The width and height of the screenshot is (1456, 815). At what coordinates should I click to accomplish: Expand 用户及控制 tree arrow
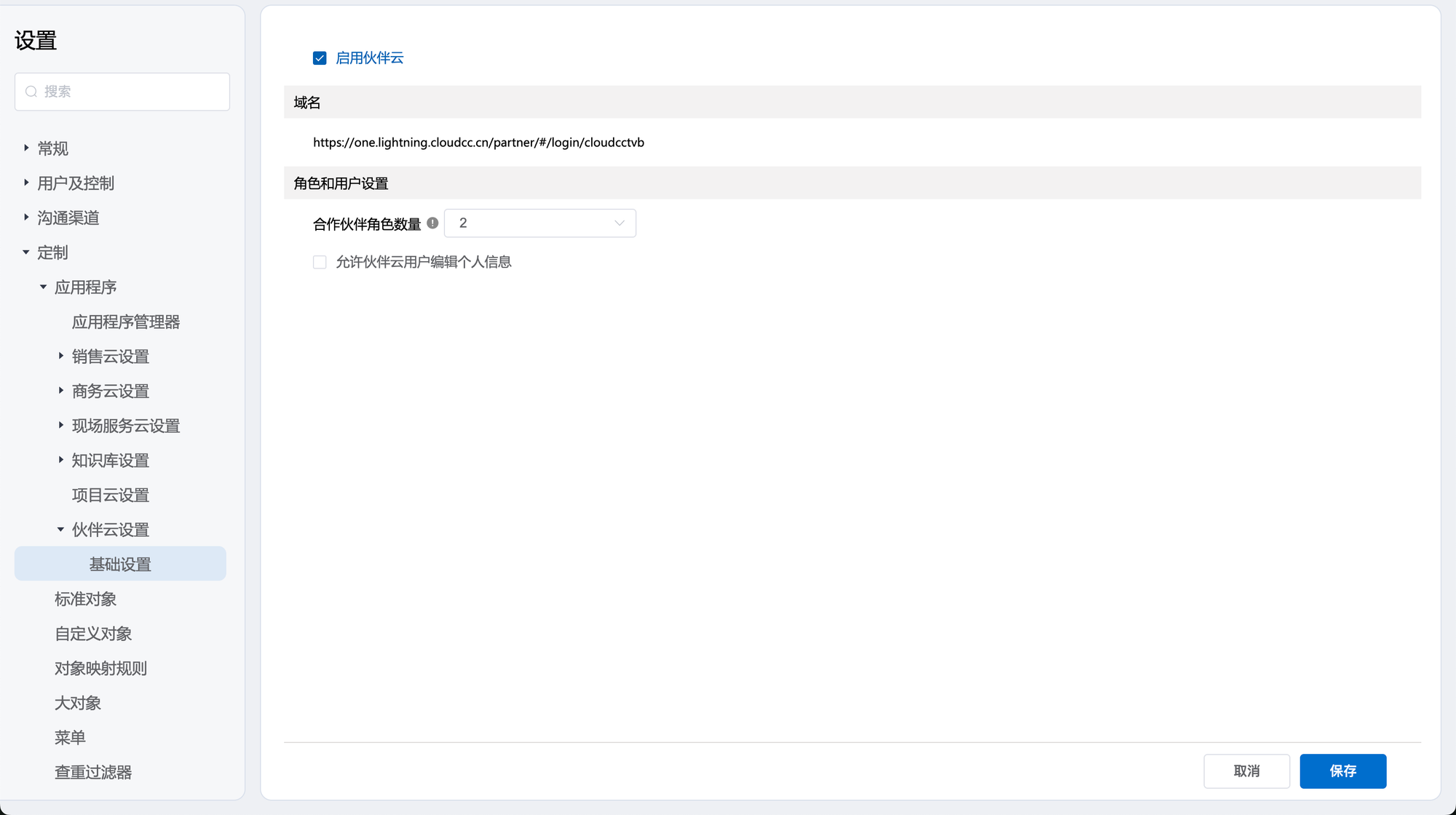point(26,183)
